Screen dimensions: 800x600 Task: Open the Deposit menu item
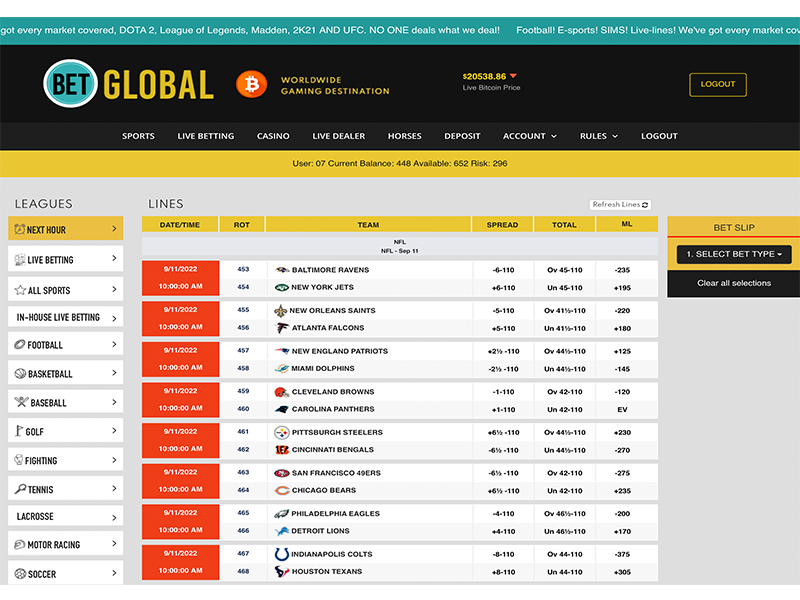462,136
